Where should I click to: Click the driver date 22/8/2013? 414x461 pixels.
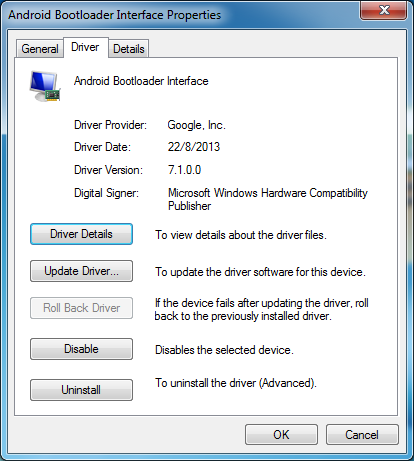coord(194,147)
